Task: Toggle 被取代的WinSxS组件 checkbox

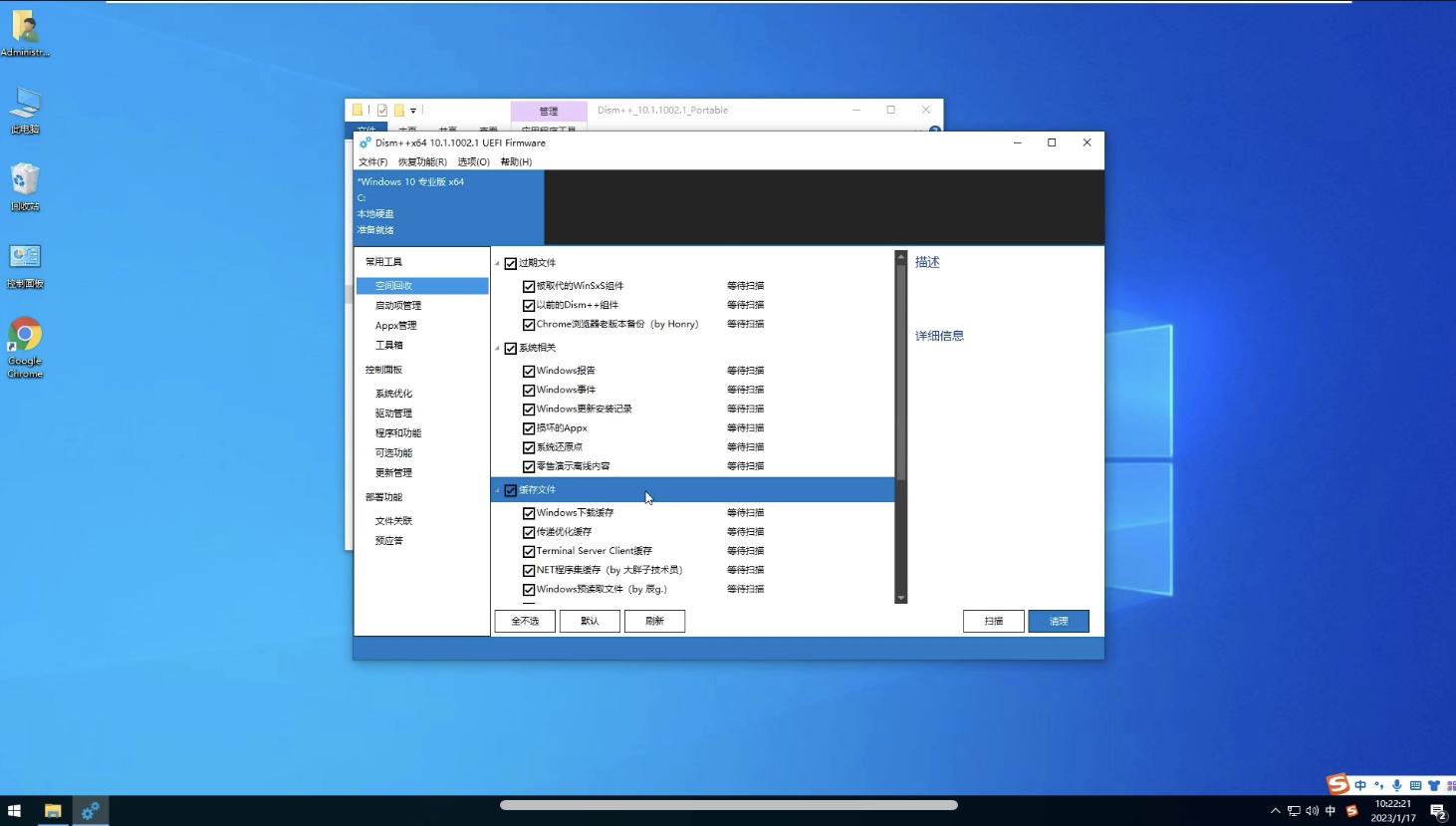Action: coord(529,286)
